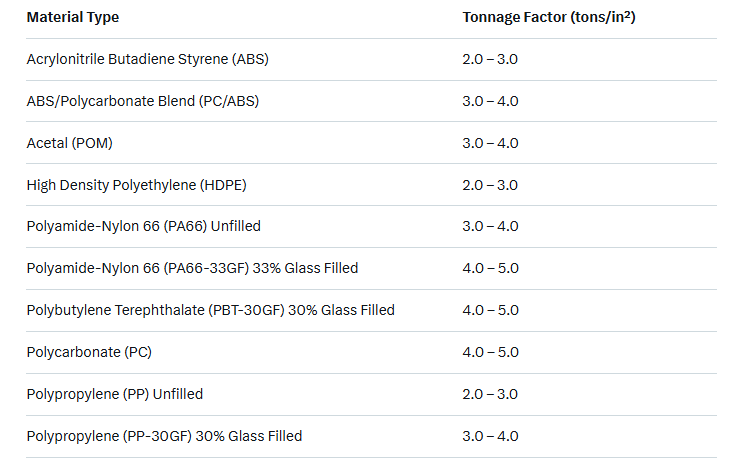742x467 pixels.
Task: Select tonnage value for PA66-33GF Glass Filled
Action: click(x=490, y=268)
